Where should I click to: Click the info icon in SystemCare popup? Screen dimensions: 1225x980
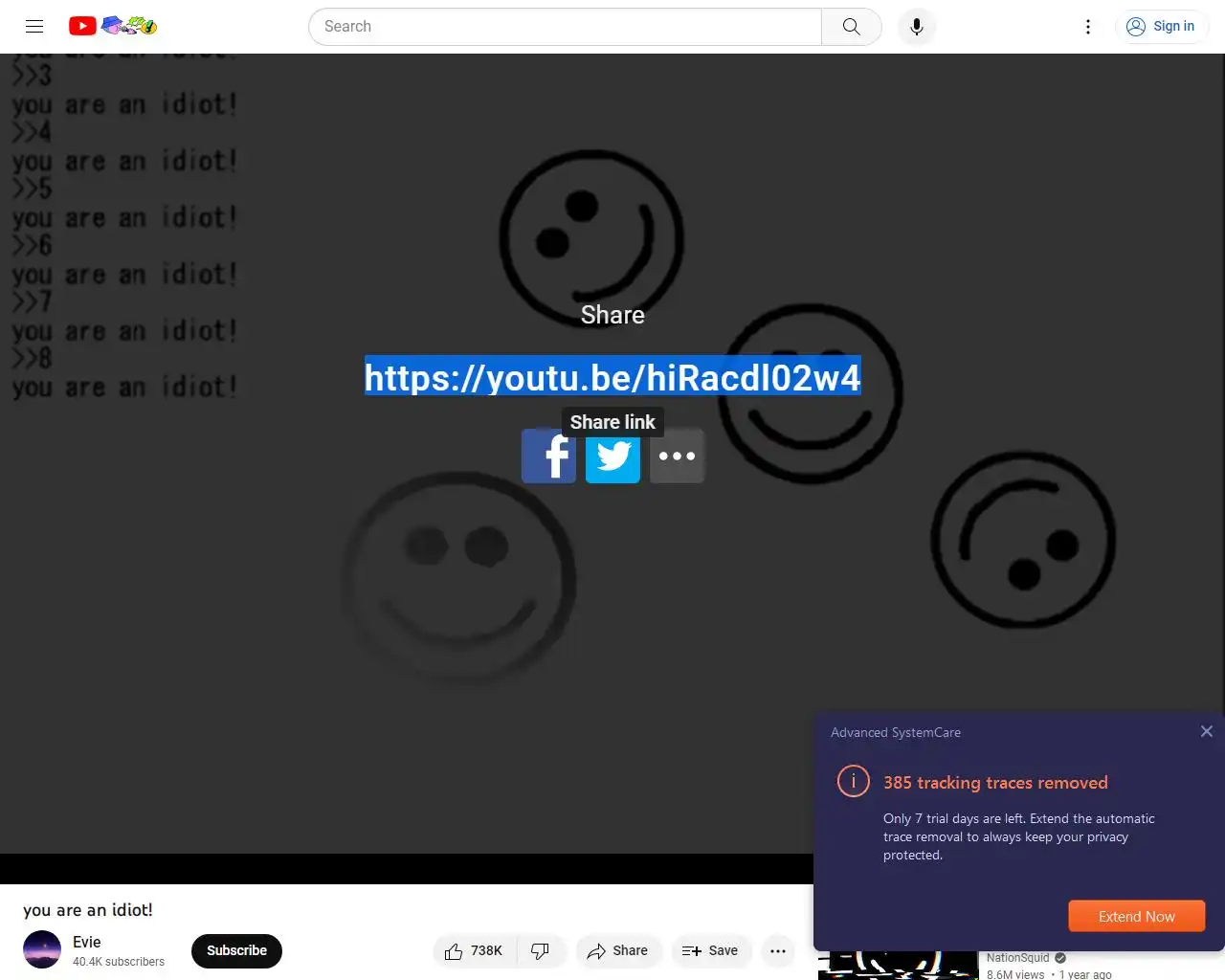coord(853,781)
